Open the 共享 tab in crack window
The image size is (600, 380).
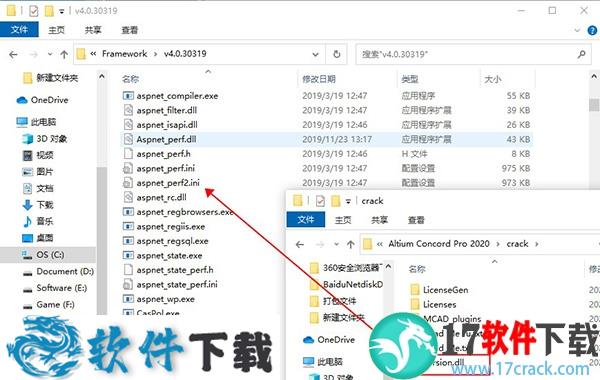point(379,220)
